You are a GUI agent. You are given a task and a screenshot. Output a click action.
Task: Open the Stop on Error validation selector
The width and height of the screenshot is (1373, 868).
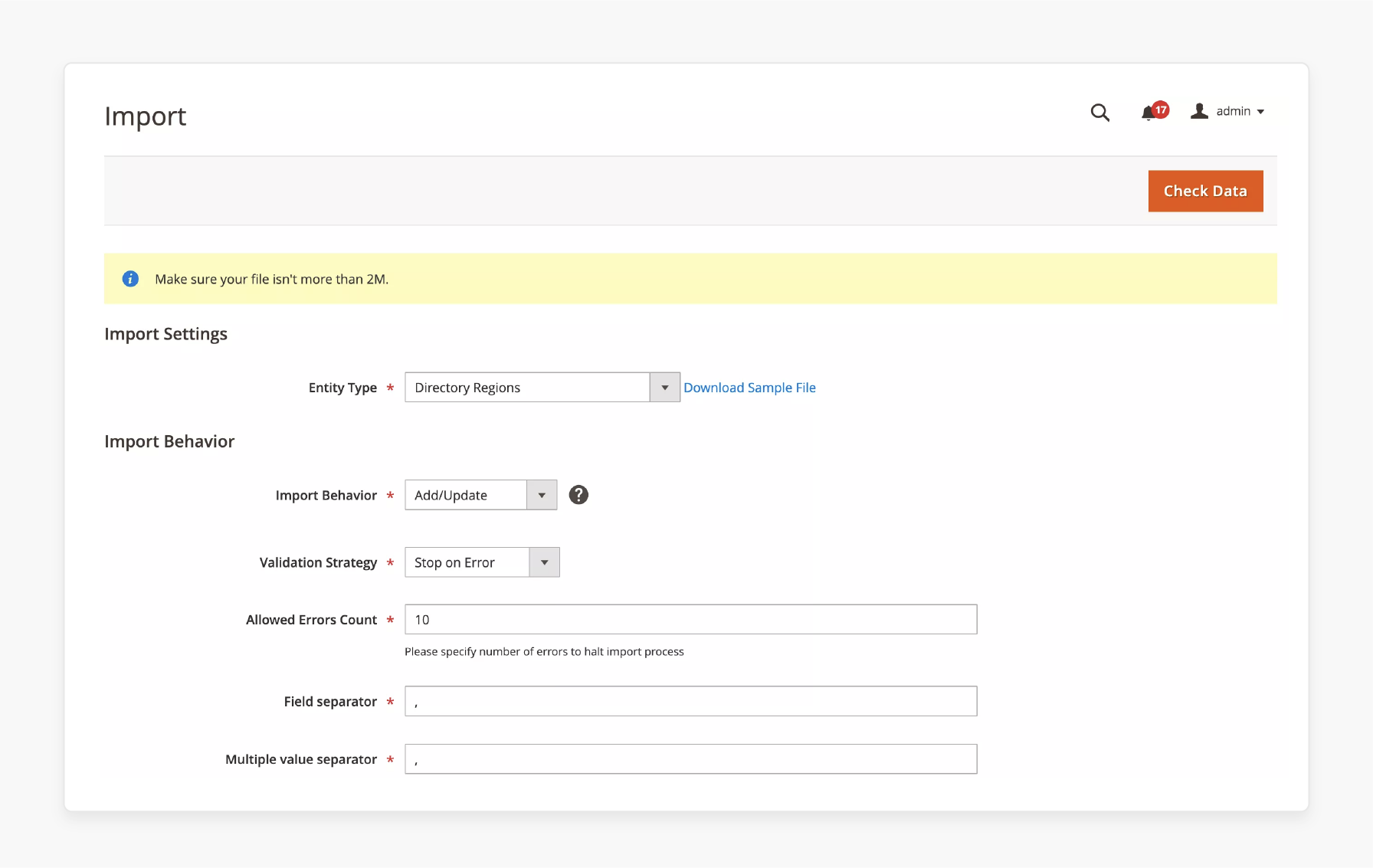pyautogui.click(x=465, y=562)
